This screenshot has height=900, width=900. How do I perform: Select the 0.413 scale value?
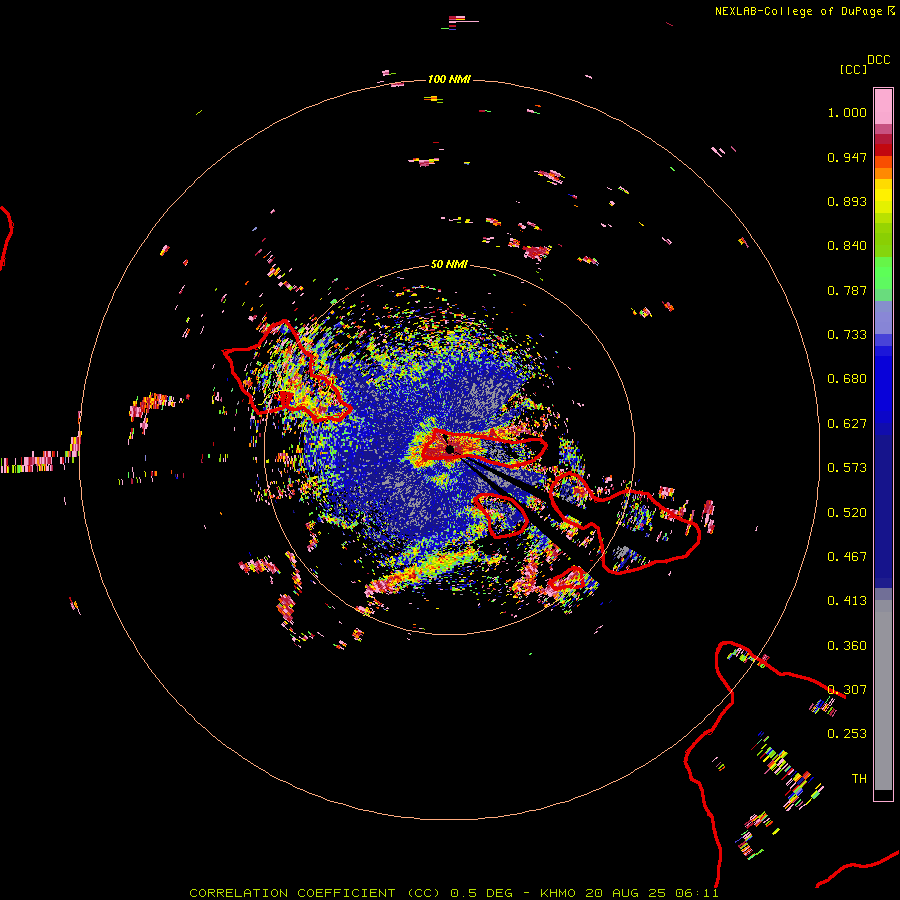[x=847, y=601]
